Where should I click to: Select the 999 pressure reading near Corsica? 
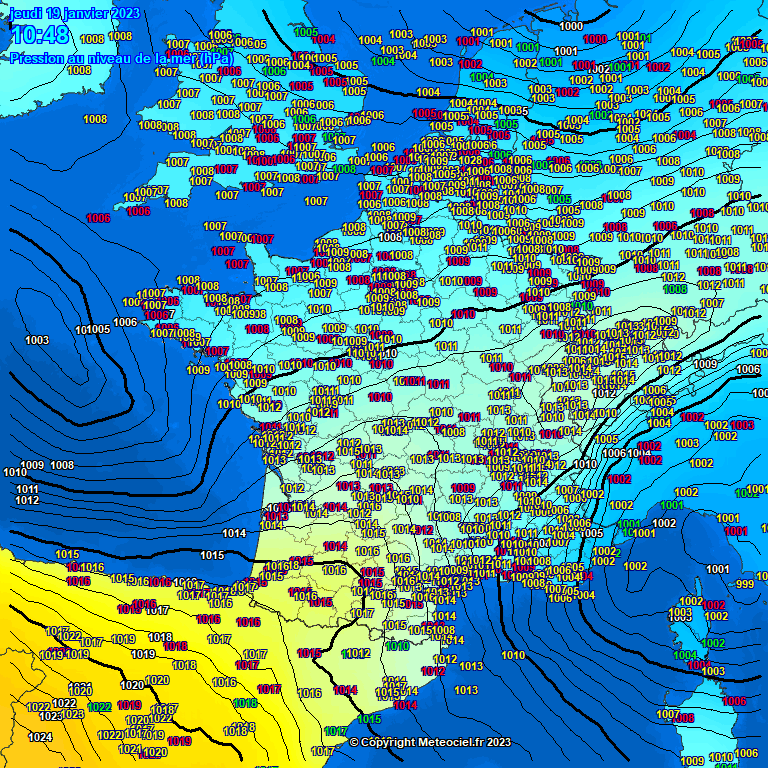pos(745,584)
